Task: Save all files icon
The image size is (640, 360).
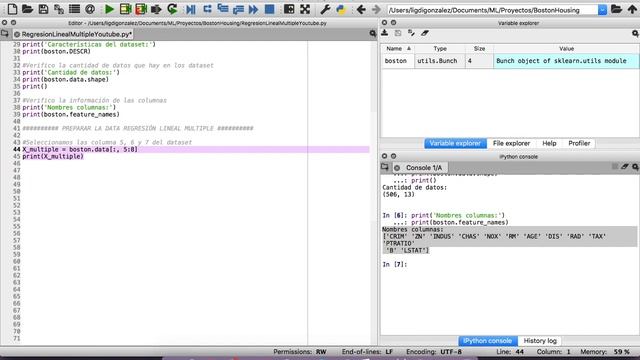Action: [59, 9]
